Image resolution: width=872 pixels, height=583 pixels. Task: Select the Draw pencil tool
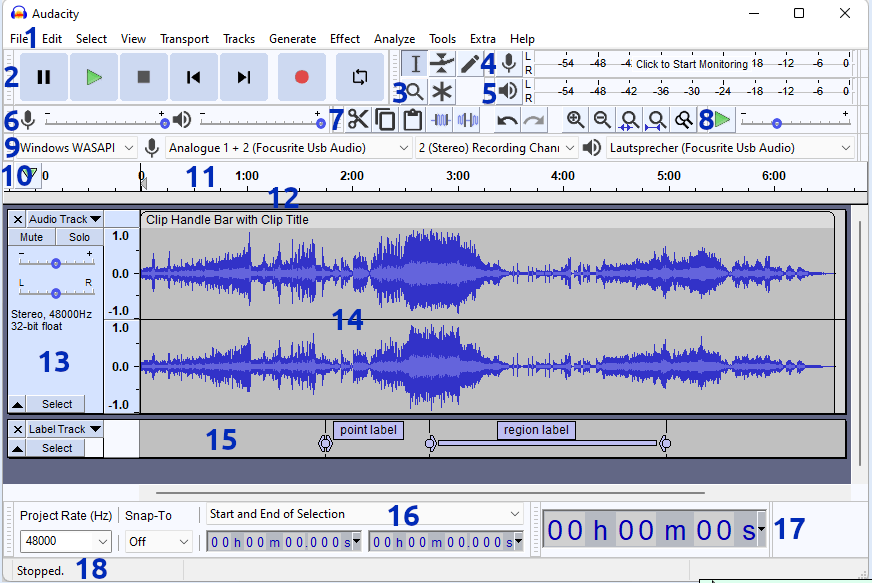click(x=469, y=64)
